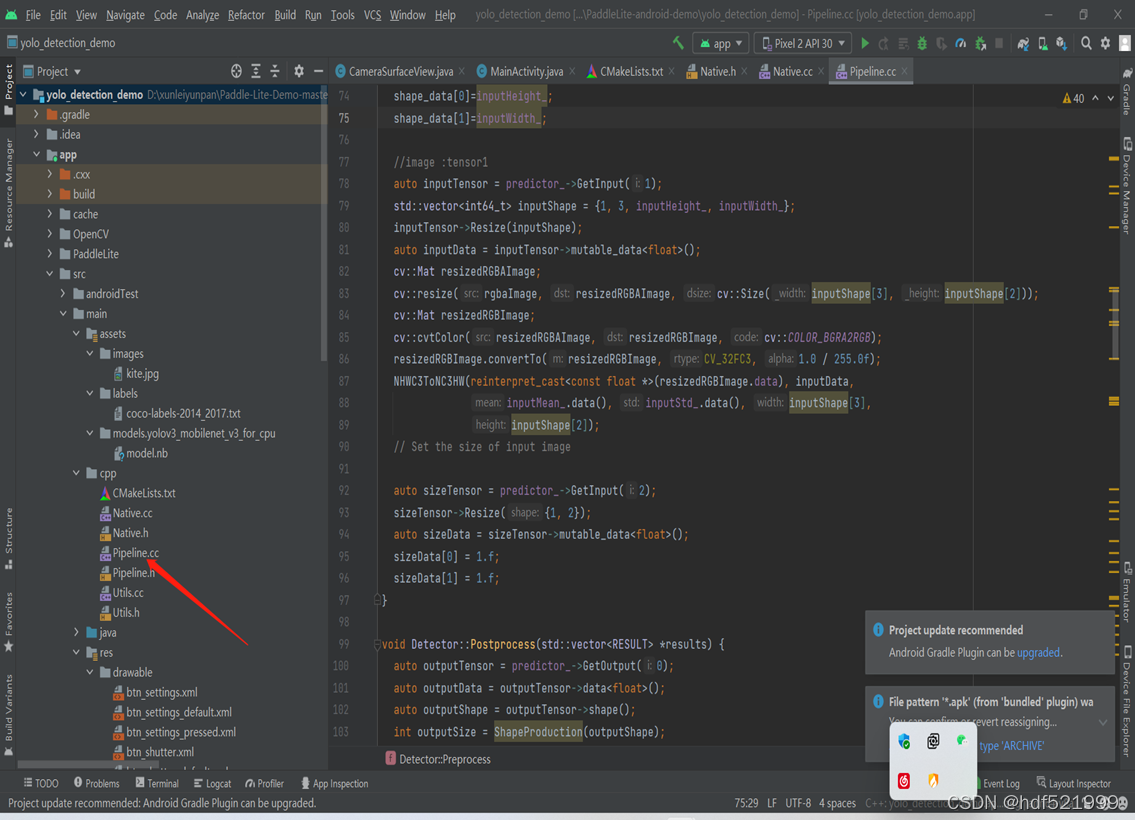Open the Profile app gauge icon
This screenshot has width=1135, height=820.
(x=960, y=43)
